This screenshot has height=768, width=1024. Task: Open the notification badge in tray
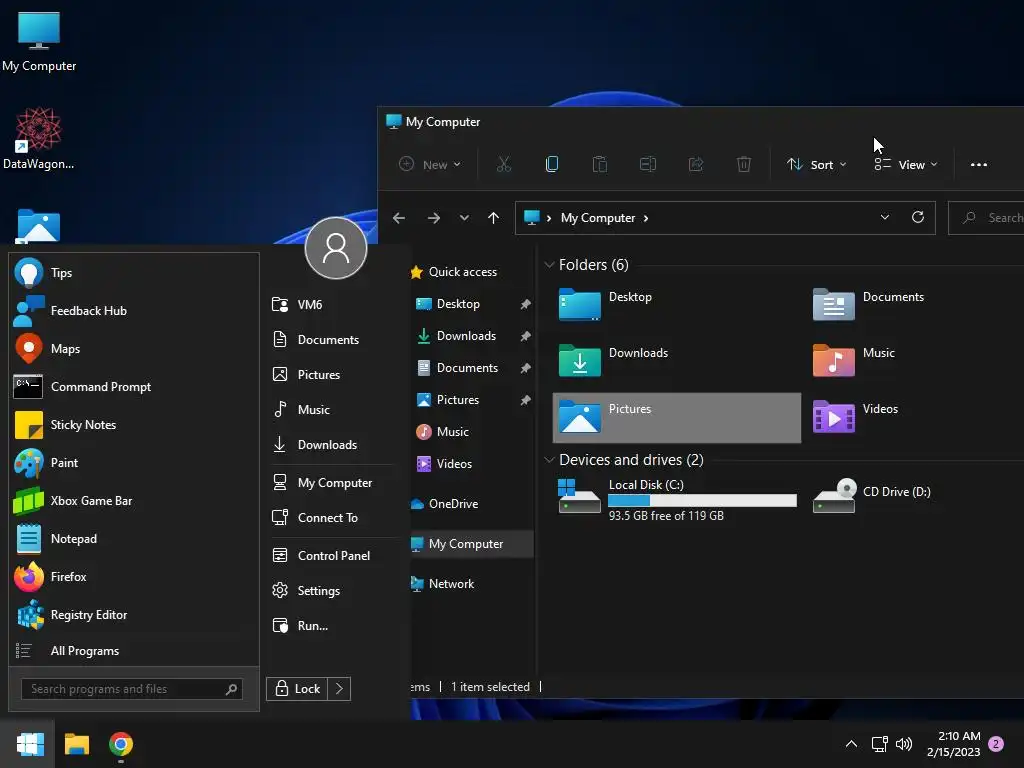[996, 744]
